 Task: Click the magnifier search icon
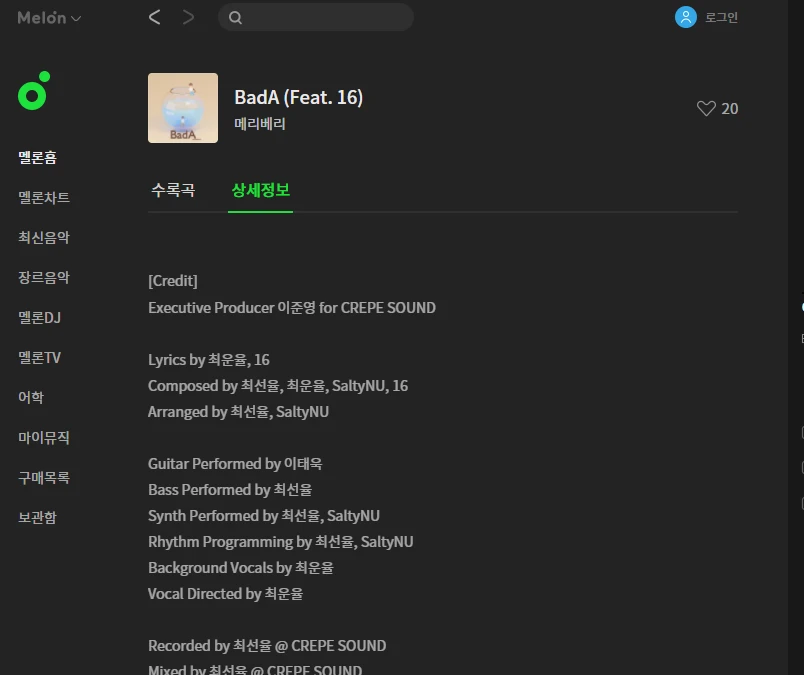coord(235,18)
